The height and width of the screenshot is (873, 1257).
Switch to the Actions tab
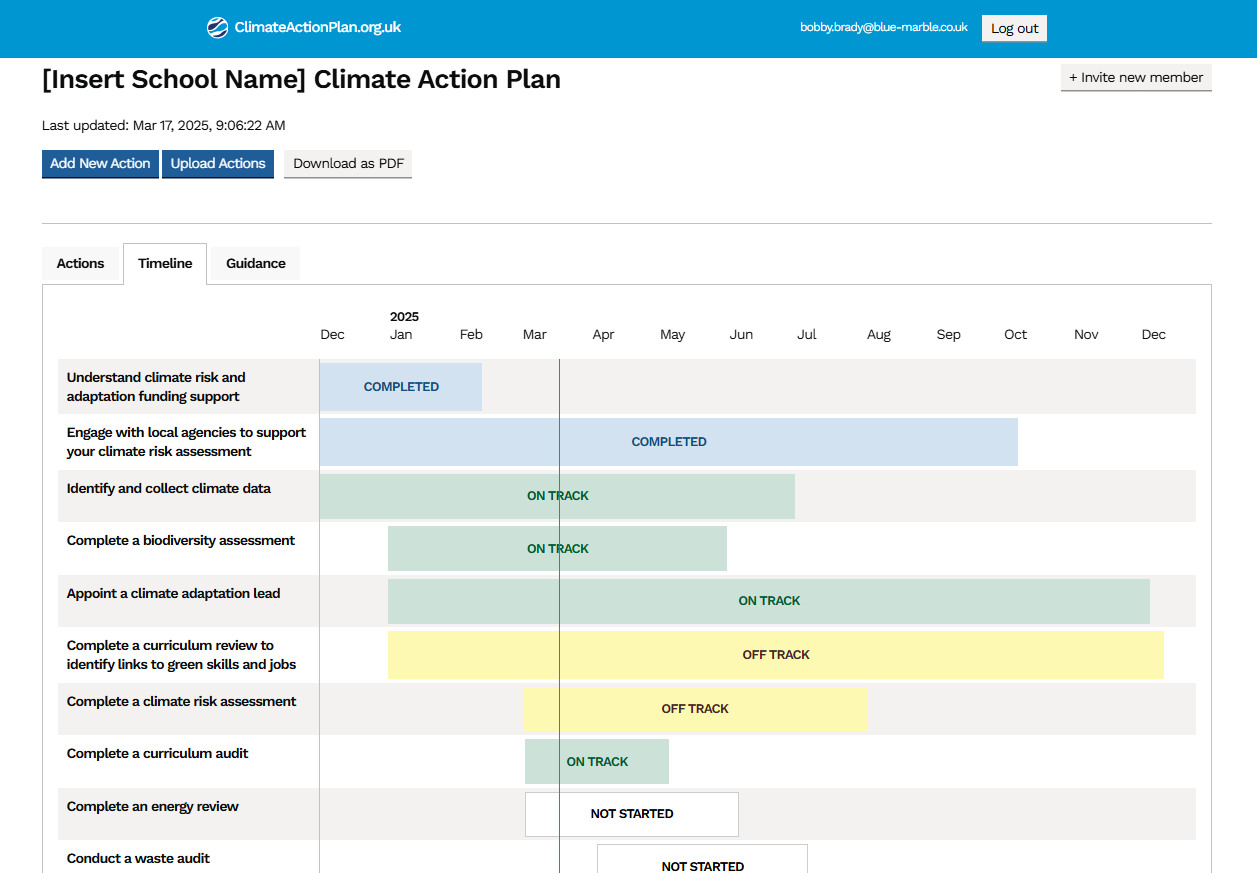point(80,264)
